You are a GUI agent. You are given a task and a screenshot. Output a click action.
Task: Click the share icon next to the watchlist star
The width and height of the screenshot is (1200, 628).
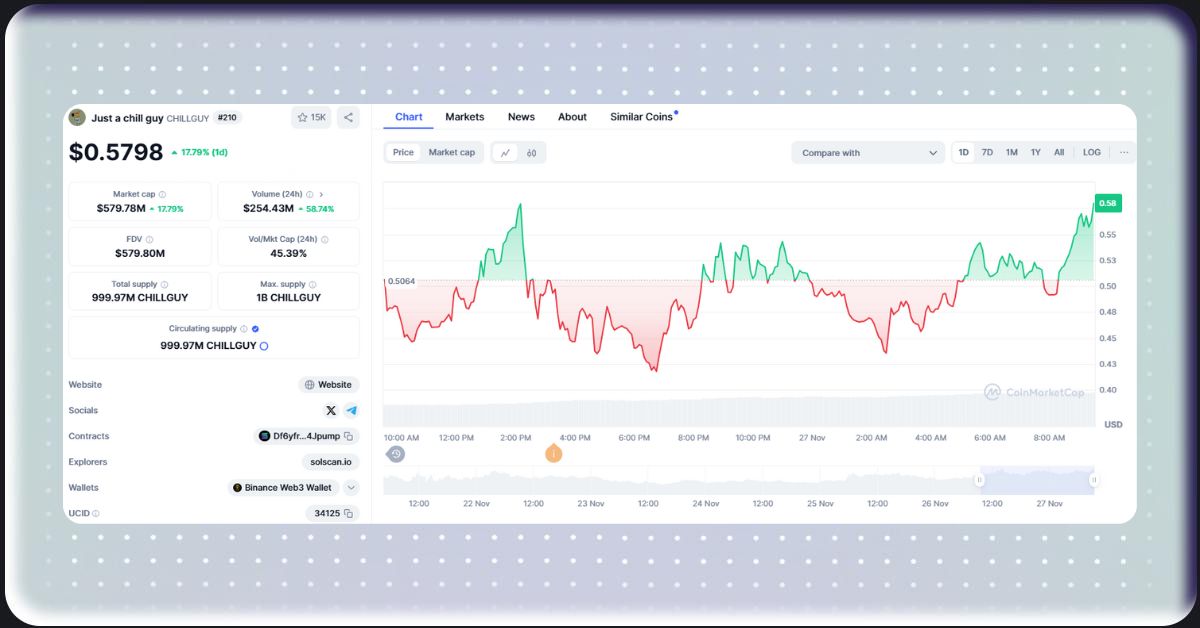pyautogui.click(x=348, y=117)
